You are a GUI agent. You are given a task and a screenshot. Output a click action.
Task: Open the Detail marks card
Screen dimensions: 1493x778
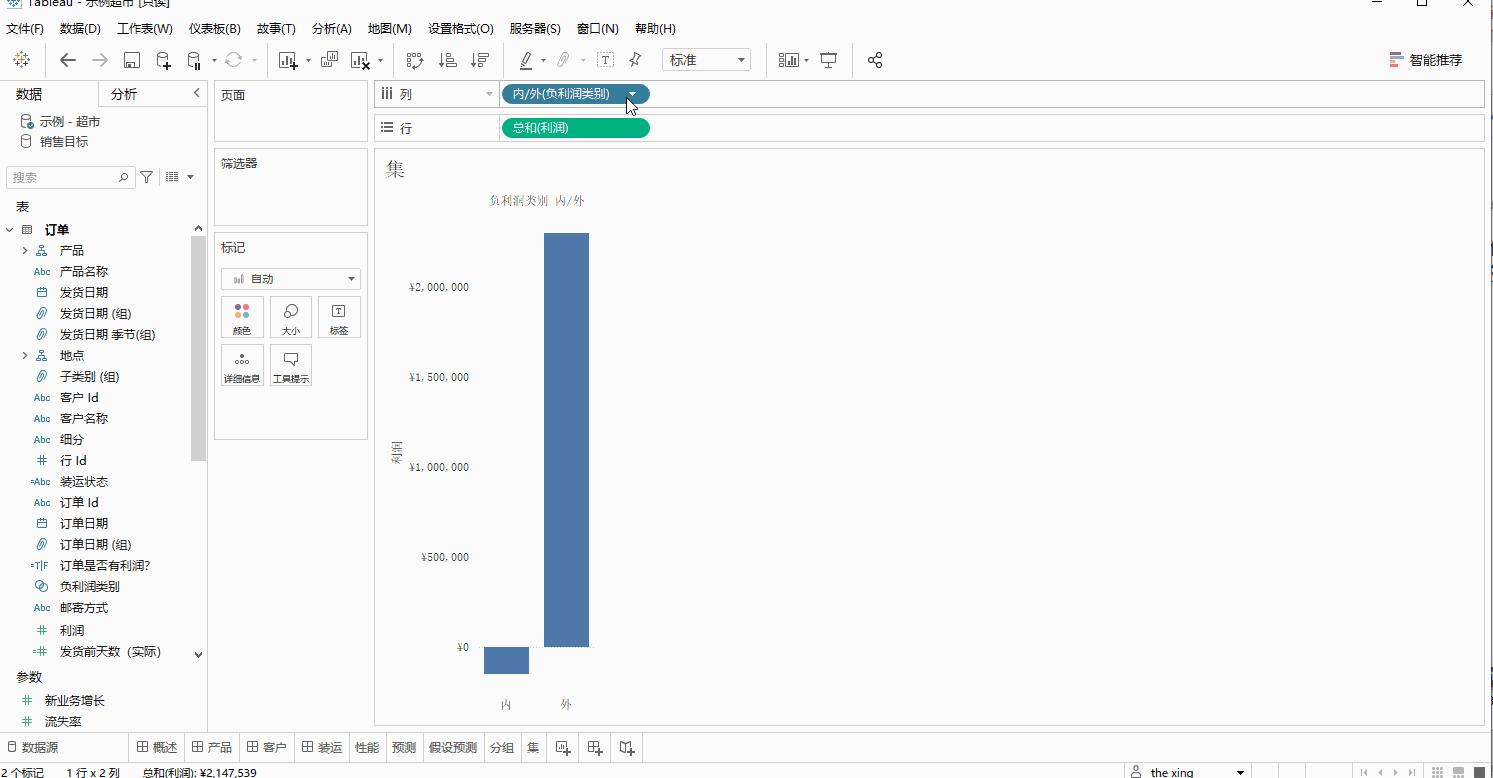click(242, 365)
